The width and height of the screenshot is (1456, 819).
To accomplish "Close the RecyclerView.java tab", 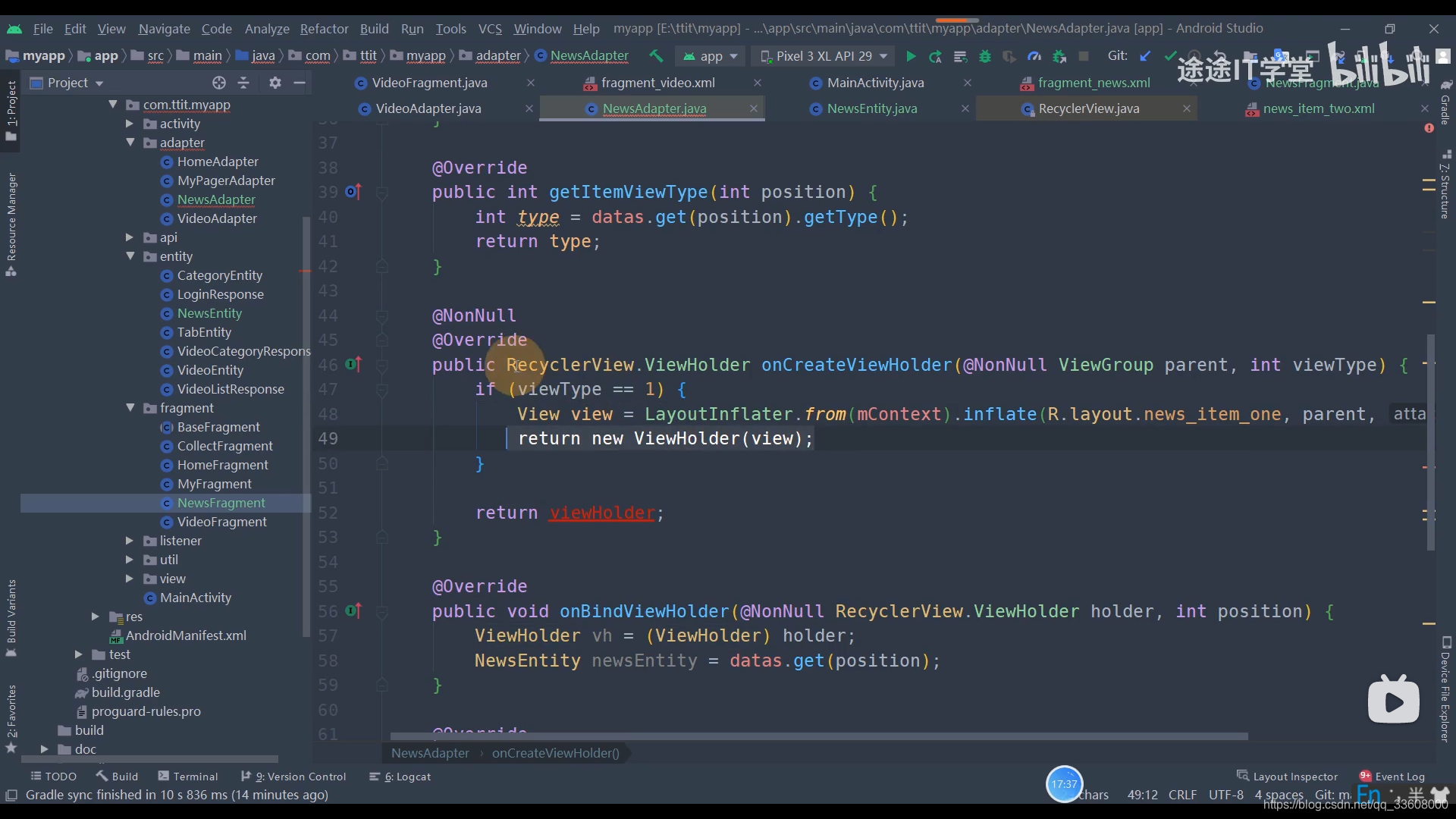I will [1186, 108].
